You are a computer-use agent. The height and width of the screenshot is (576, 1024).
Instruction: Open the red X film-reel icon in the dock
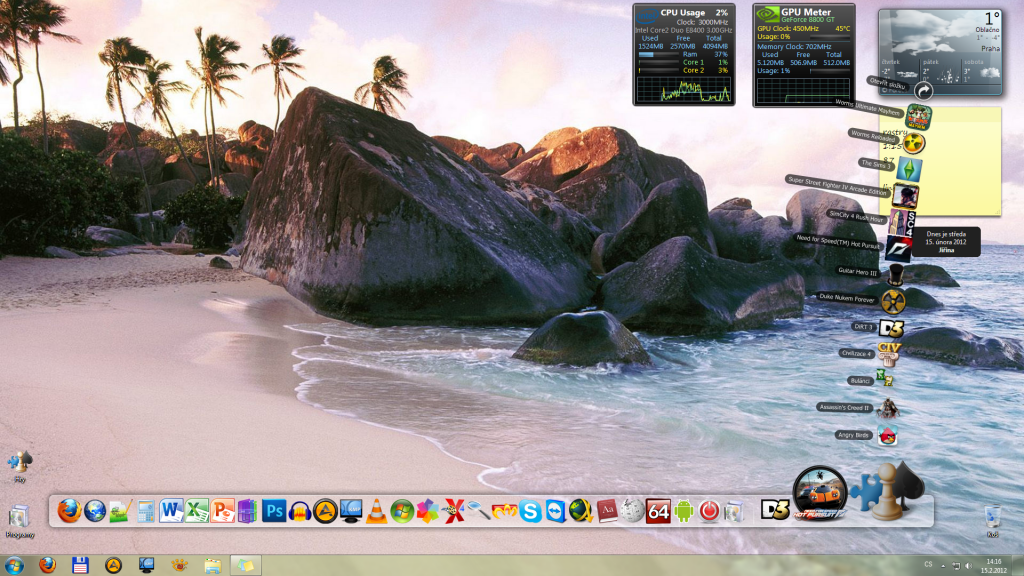(453, 511)
